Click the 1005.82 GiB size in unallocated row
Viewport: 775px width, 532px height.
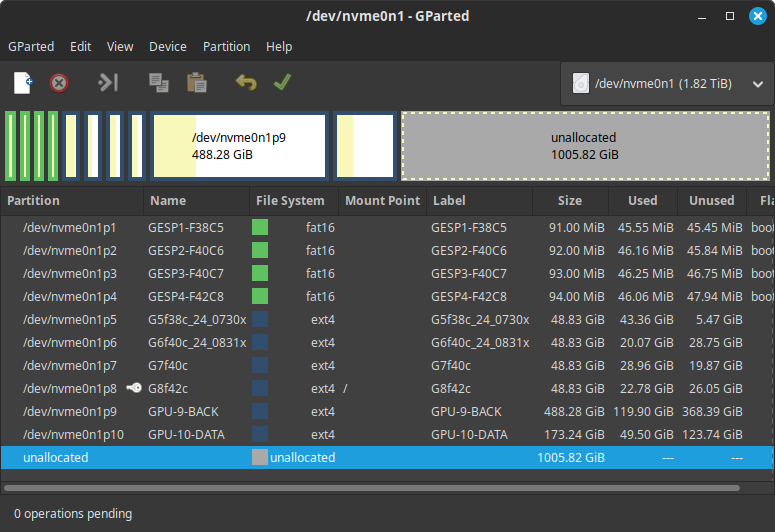click(x=571, y=457)
